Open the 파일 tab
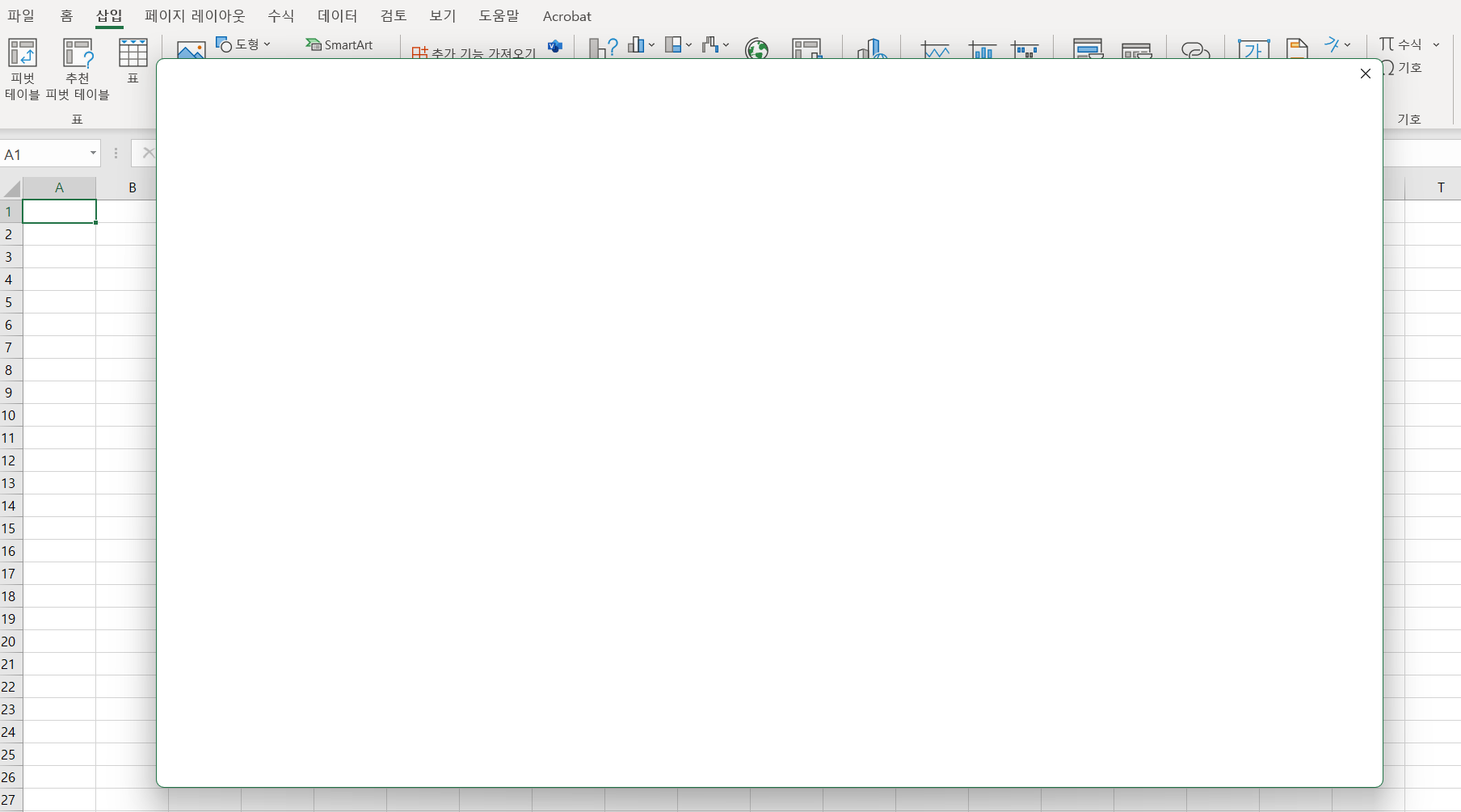Screen dimensions: 1461x812 [21, 16]
